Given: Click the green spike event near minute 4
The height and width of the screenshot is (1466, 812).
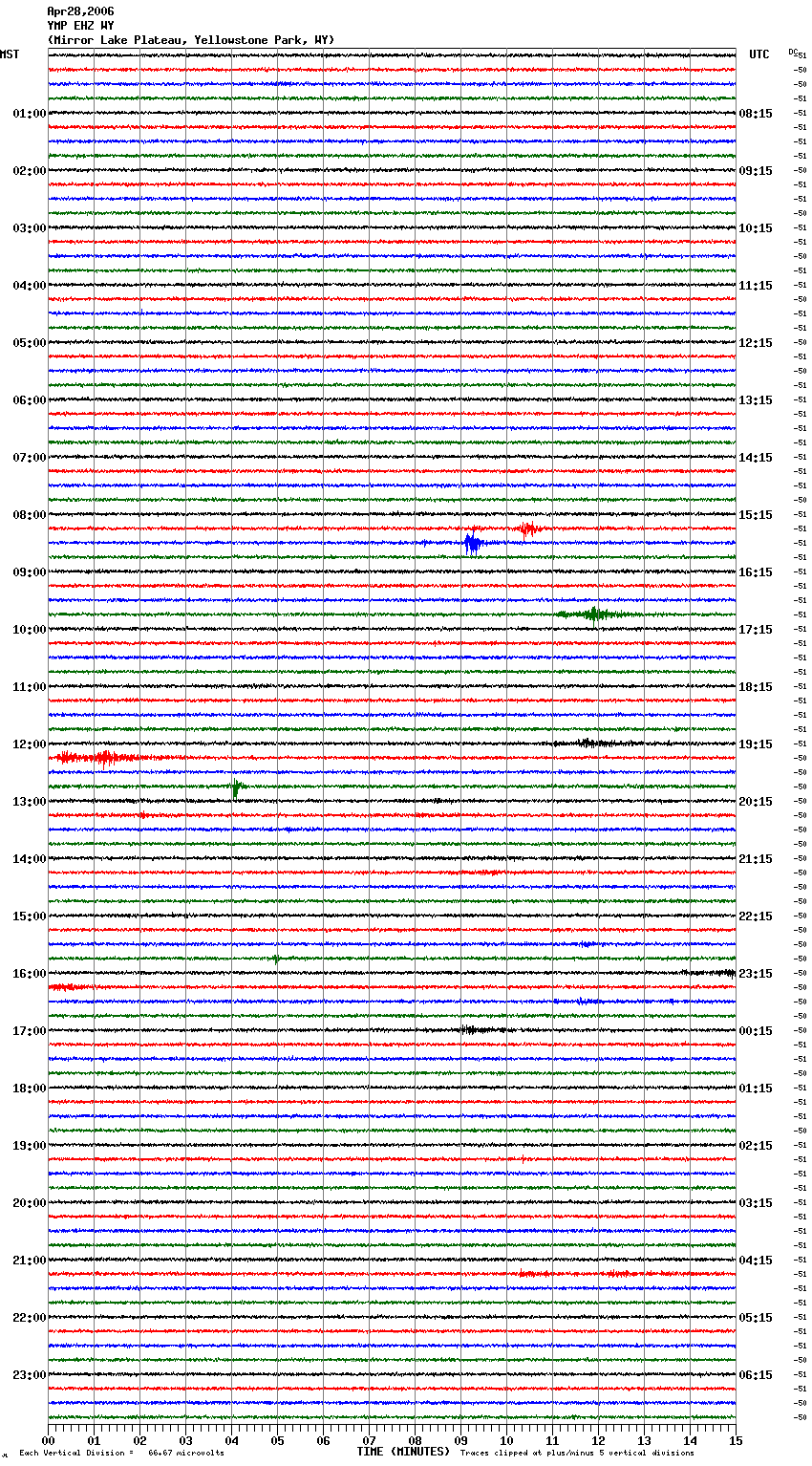Looking at the screenshot, I should (236, 788).
